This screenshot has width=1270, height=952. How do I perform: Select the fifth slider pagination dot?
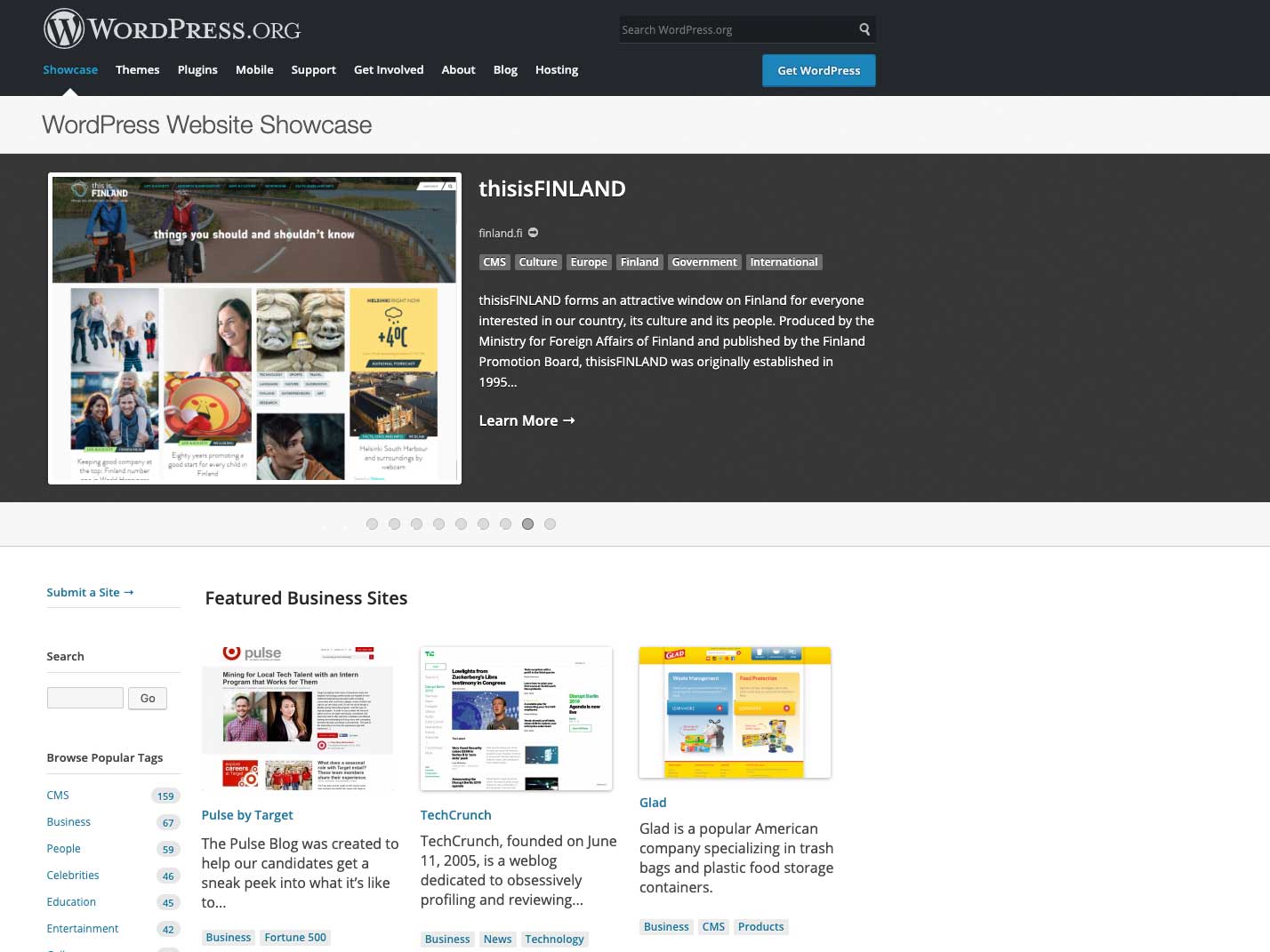[x=462, y=524]
